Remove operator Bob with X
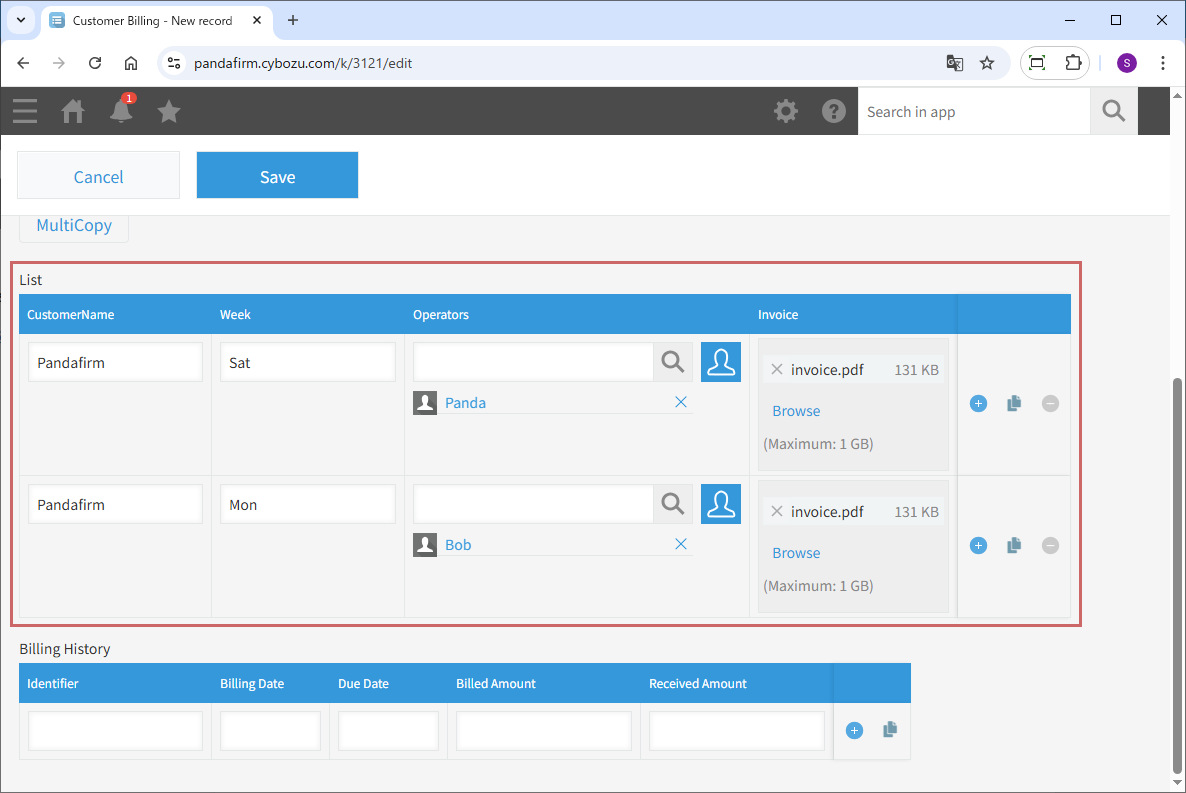Viewport: 1186px width, 793px height. tap(681, 544)
